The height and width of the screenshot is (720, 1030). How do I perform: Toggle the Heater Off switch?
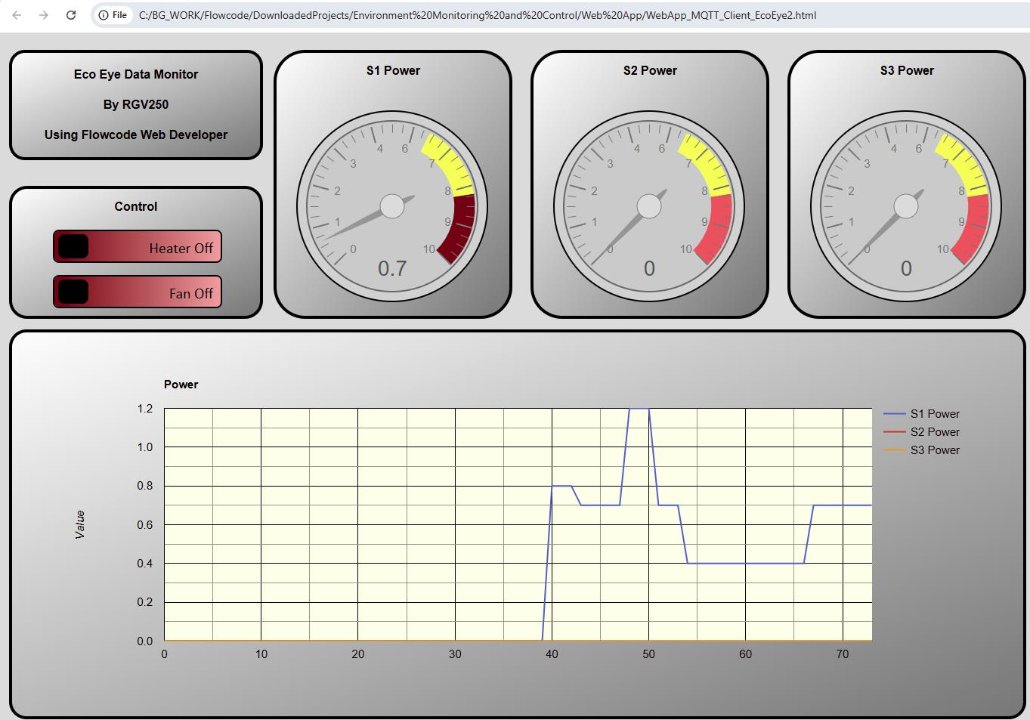(x=137, y=247)
